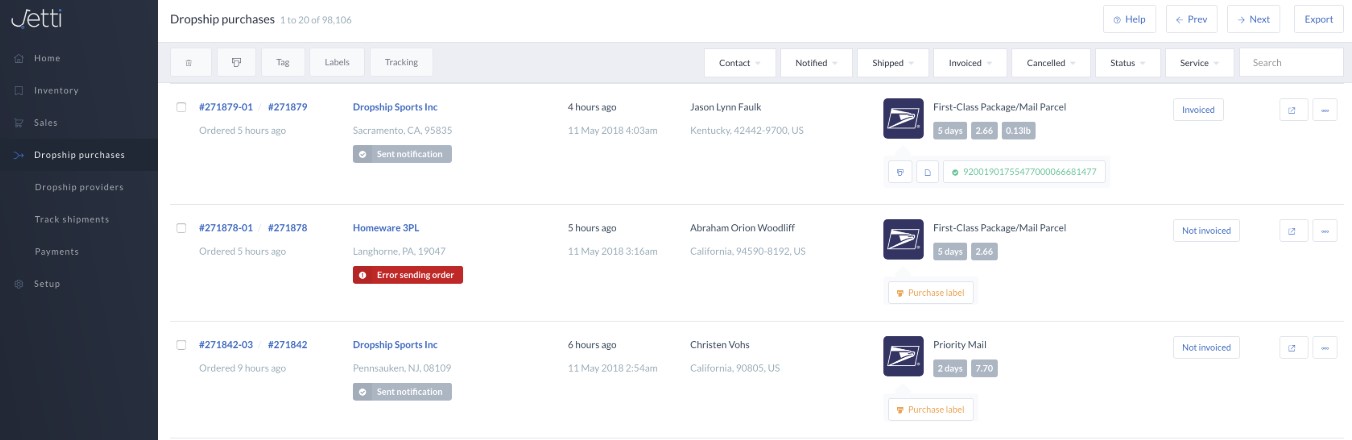Click print label icon under first shipment
This screenshot has height=440, width=1352.
[x=900, y=172]
